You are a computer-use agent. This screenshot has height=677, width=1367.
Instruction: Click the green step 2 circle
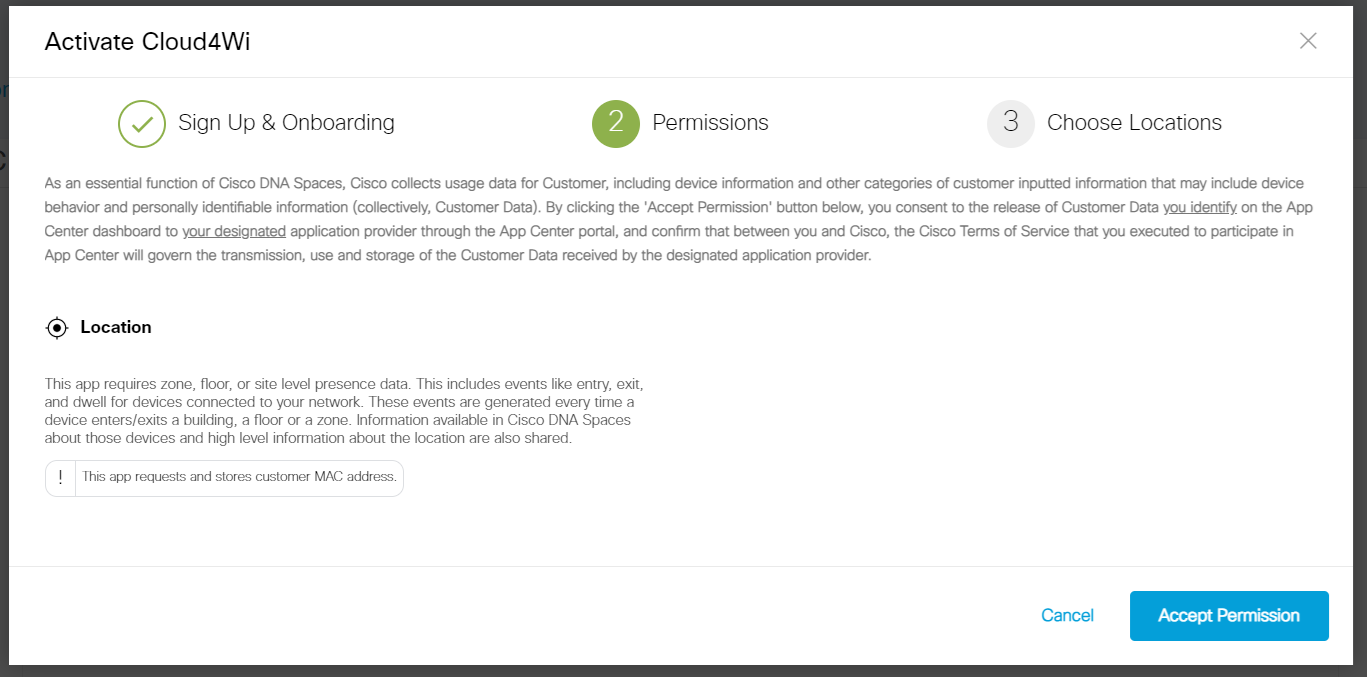(616, 124)
